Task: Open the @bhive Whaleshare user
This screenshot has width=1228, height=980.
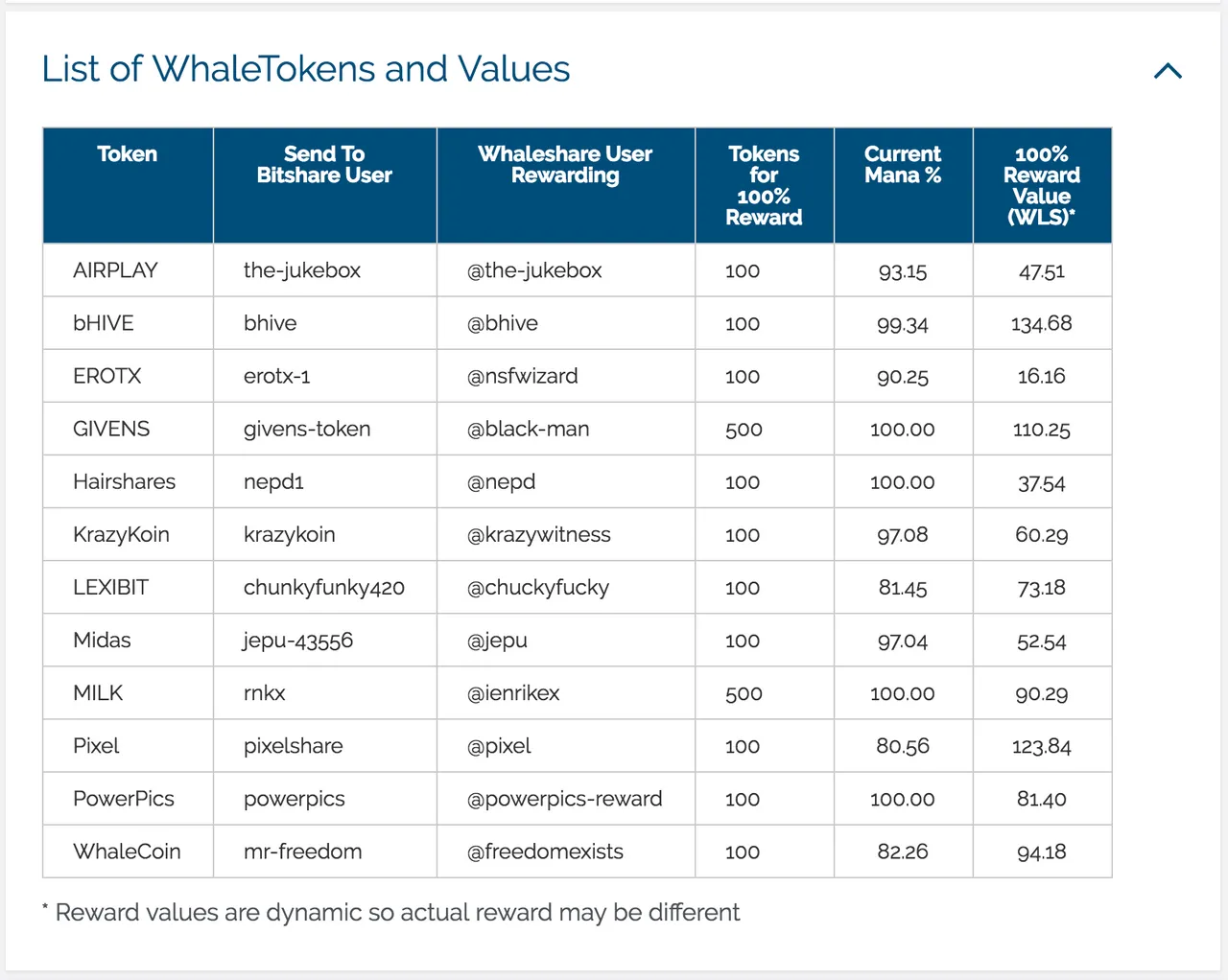Action: (503, 323)
